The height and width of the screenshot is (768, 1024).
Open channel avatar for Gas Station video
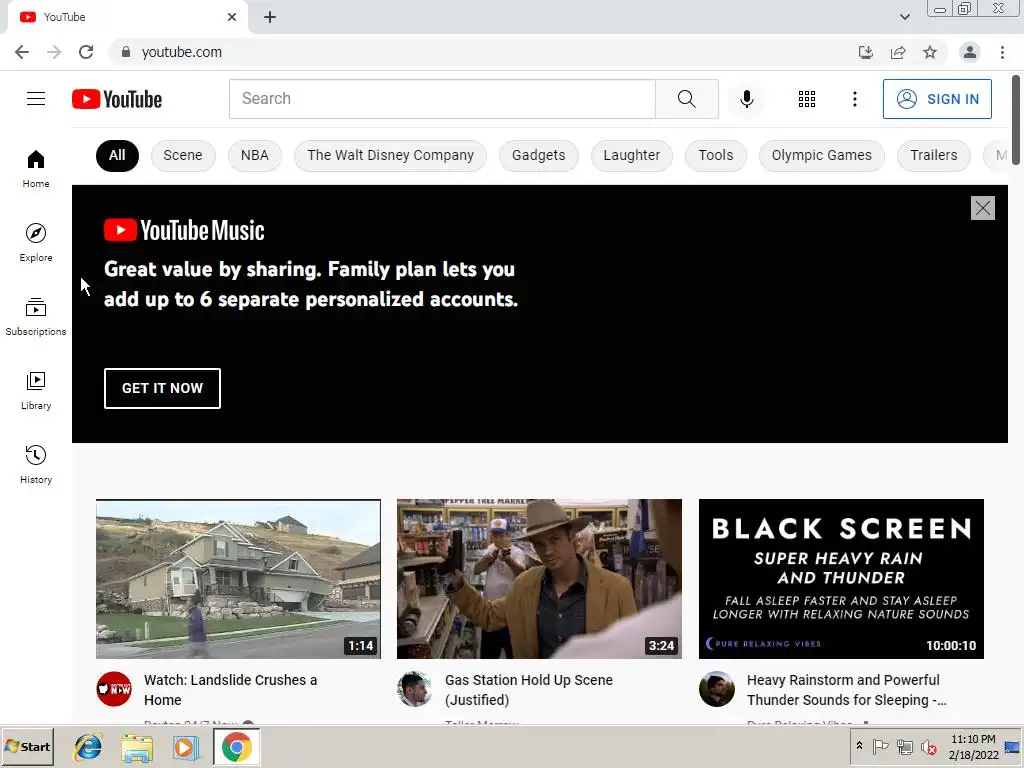click(x=415, y=689)
